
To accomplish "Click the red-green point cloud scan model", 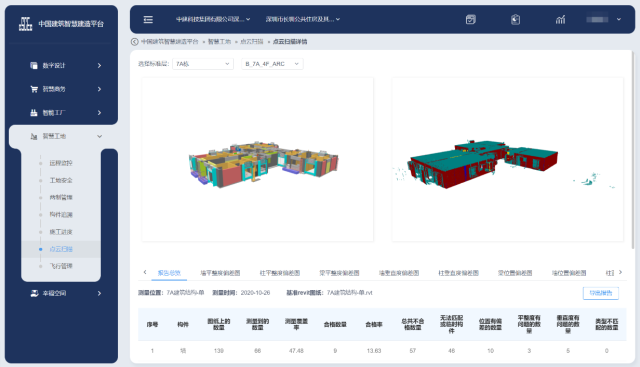I will 484,164.
